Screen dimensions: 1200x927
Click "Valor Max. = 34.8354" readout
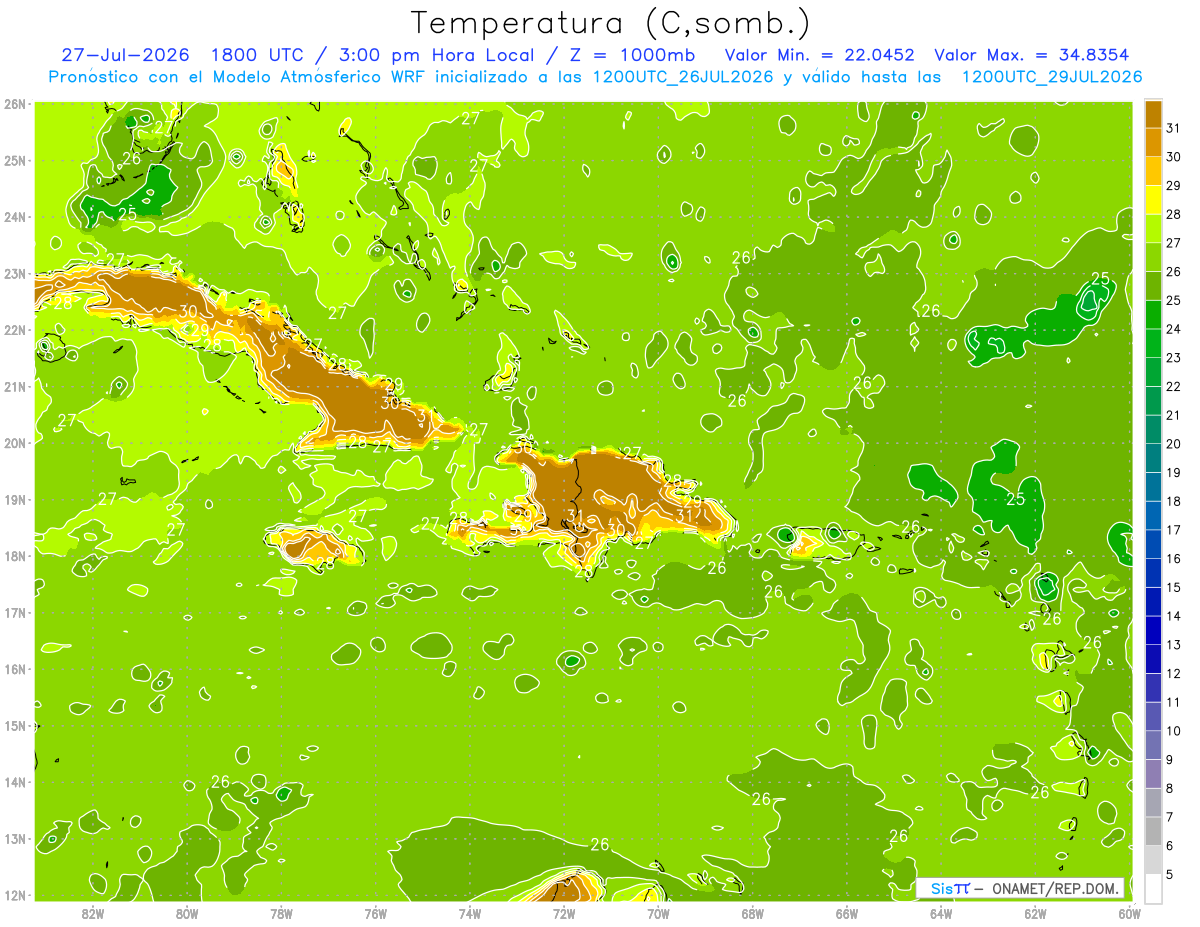pos(1034,55)
